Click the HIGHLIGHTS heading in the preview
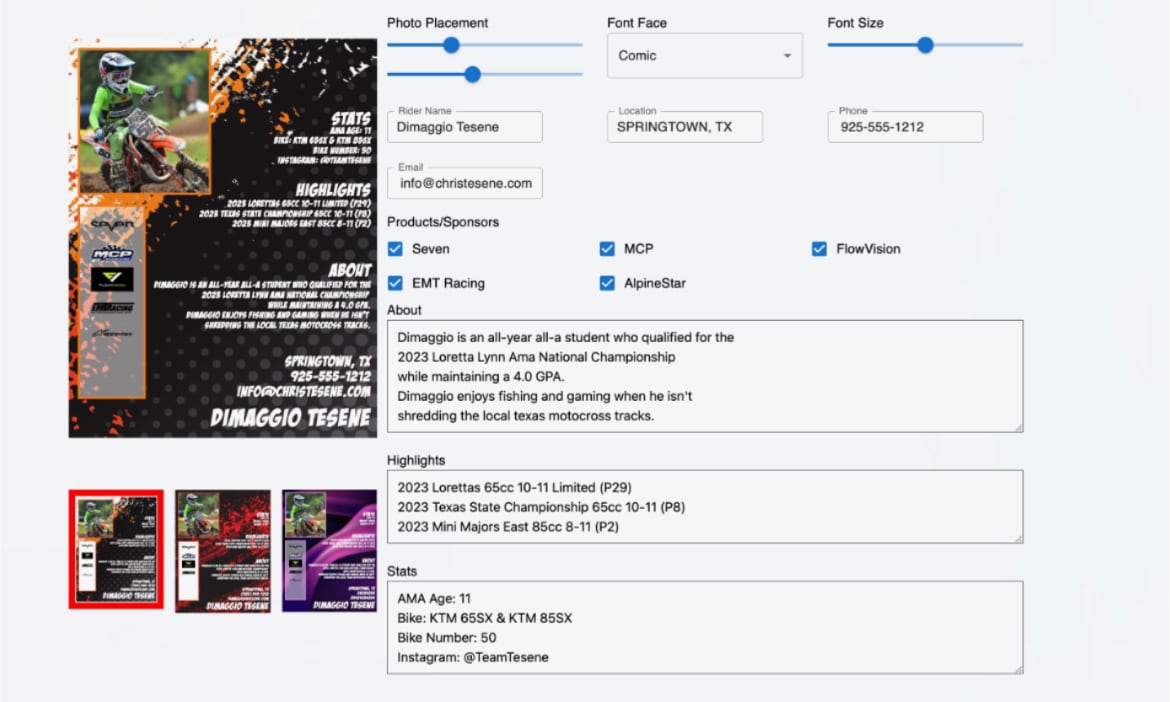 tap(333, 190)
